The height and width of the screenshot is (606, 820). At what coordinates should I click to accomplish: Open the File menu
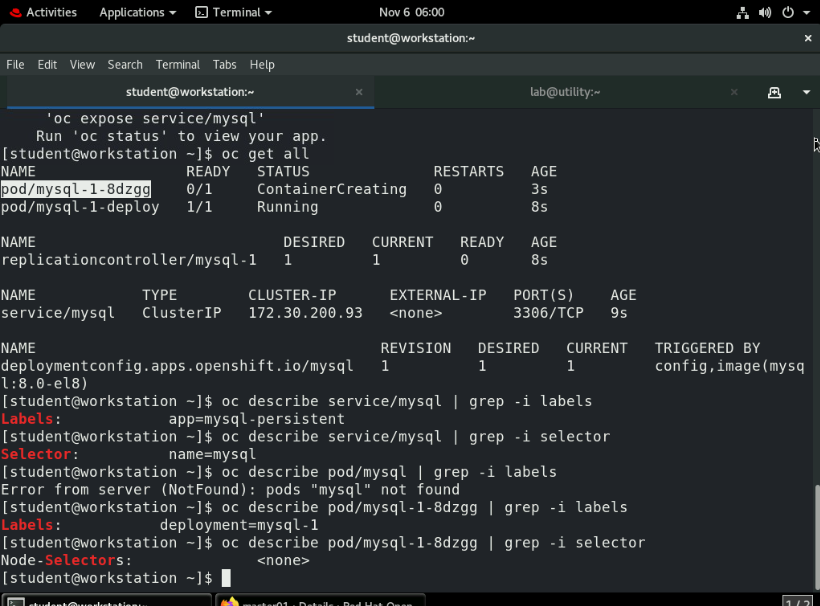pyautogui.click(x=15, y=64)
